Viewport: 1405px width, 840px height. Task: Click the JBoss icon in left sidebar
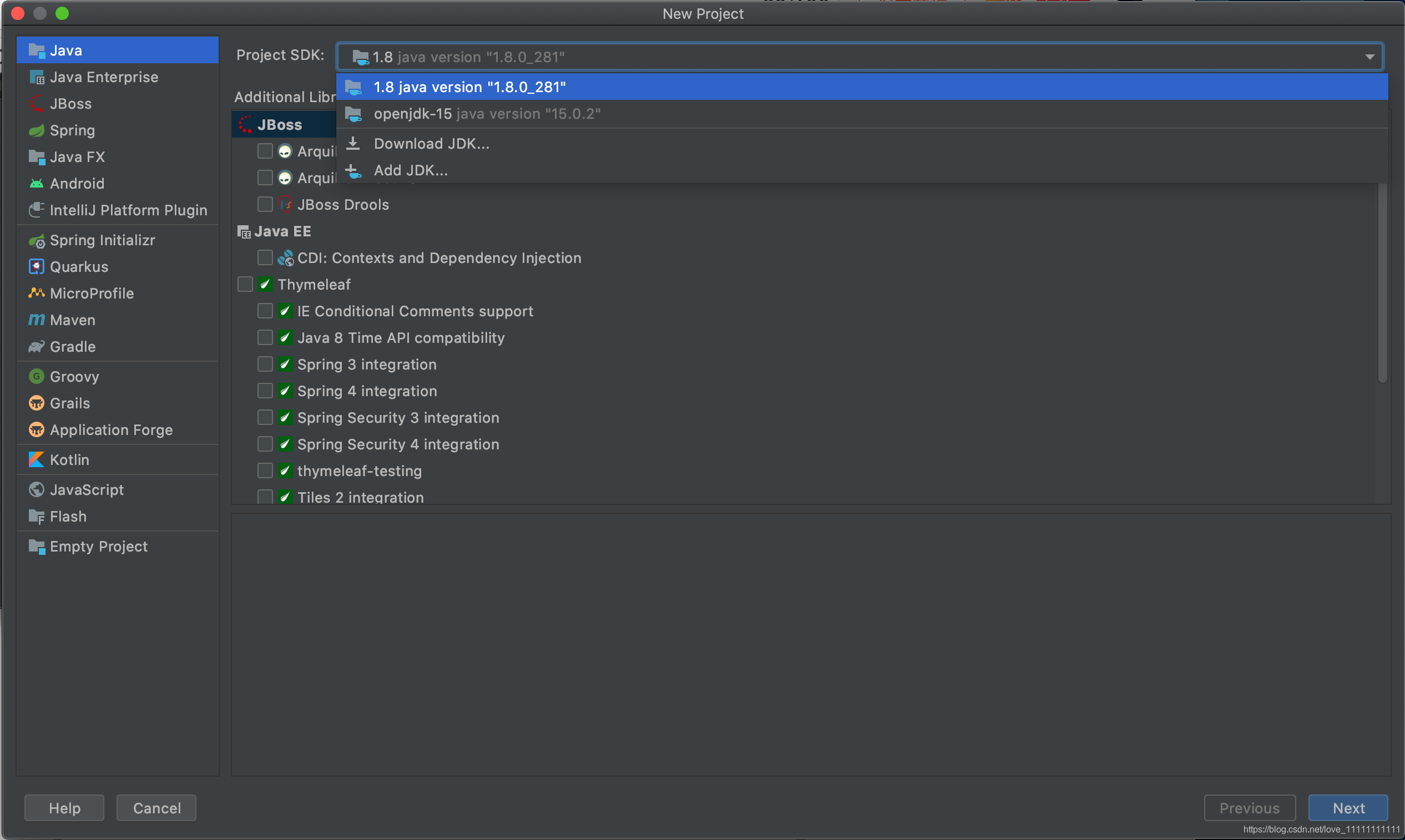tap(37, 104)
